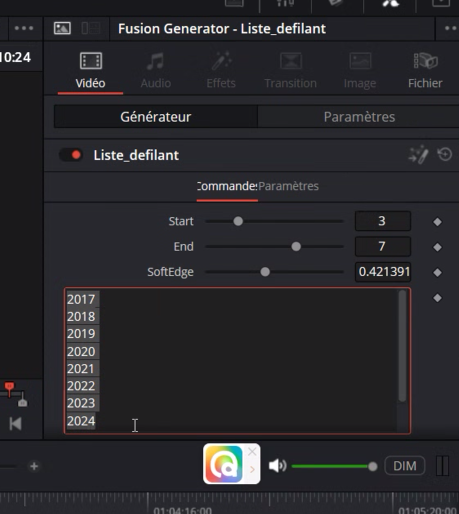Add keyframe for Start parameter

click(x=437, y=222)
